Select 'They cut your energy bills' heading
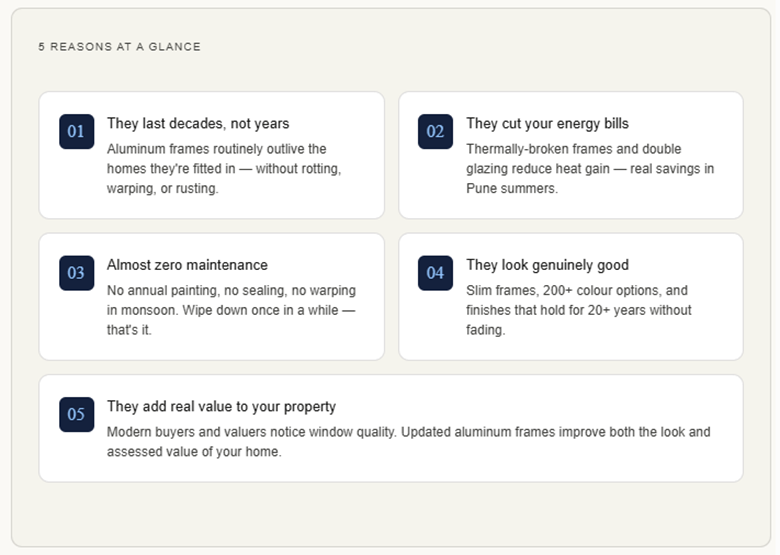780x555 pixels. tap(547, 124)
